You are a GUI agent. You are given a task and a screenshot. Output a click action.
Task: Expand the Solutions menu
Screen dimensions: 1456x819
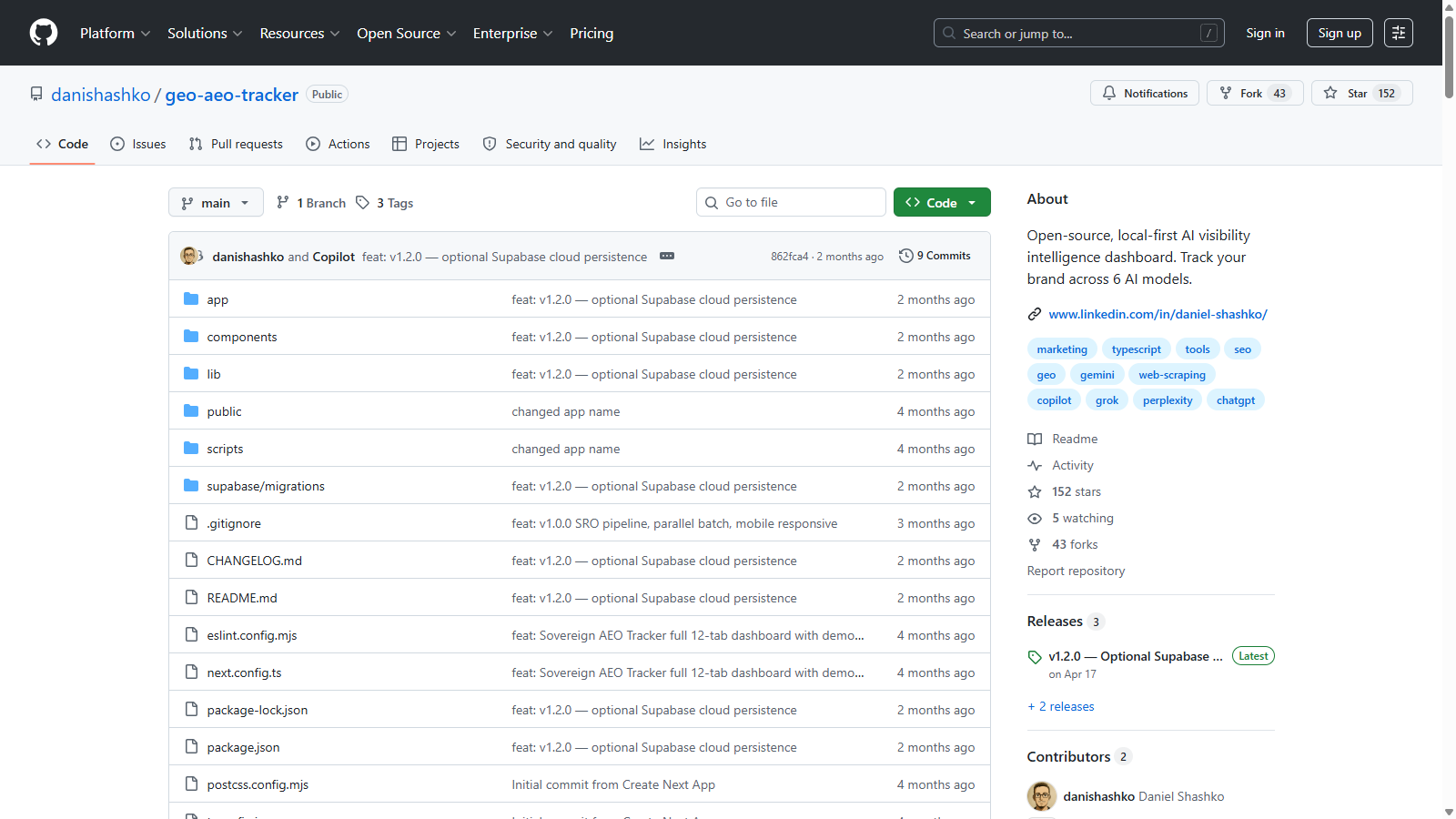(x=205, y=33)
